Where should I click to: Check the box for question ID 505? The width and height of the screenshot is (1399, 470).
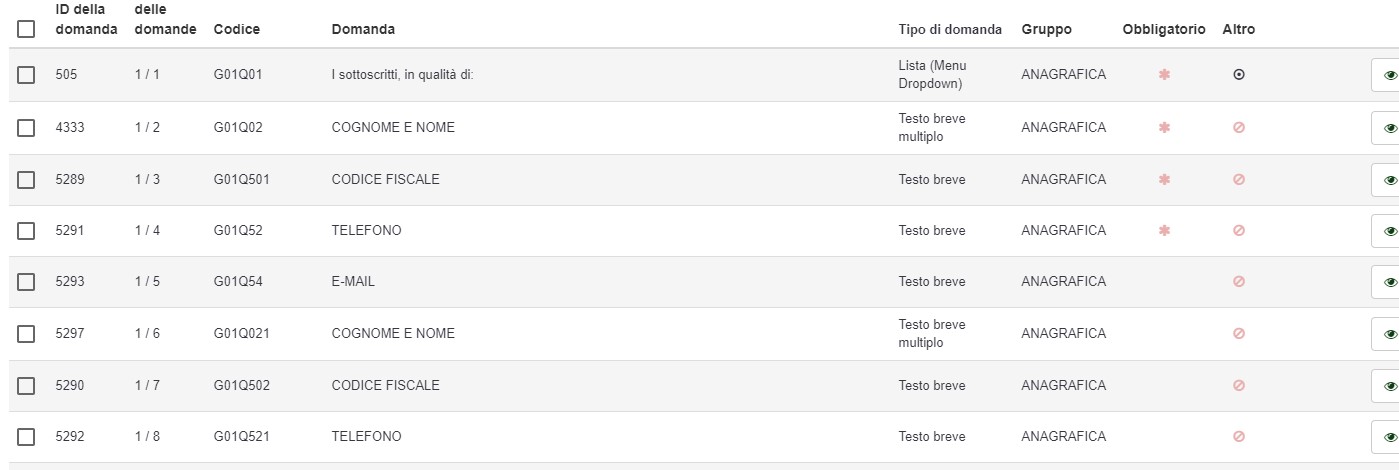(26, 75)
